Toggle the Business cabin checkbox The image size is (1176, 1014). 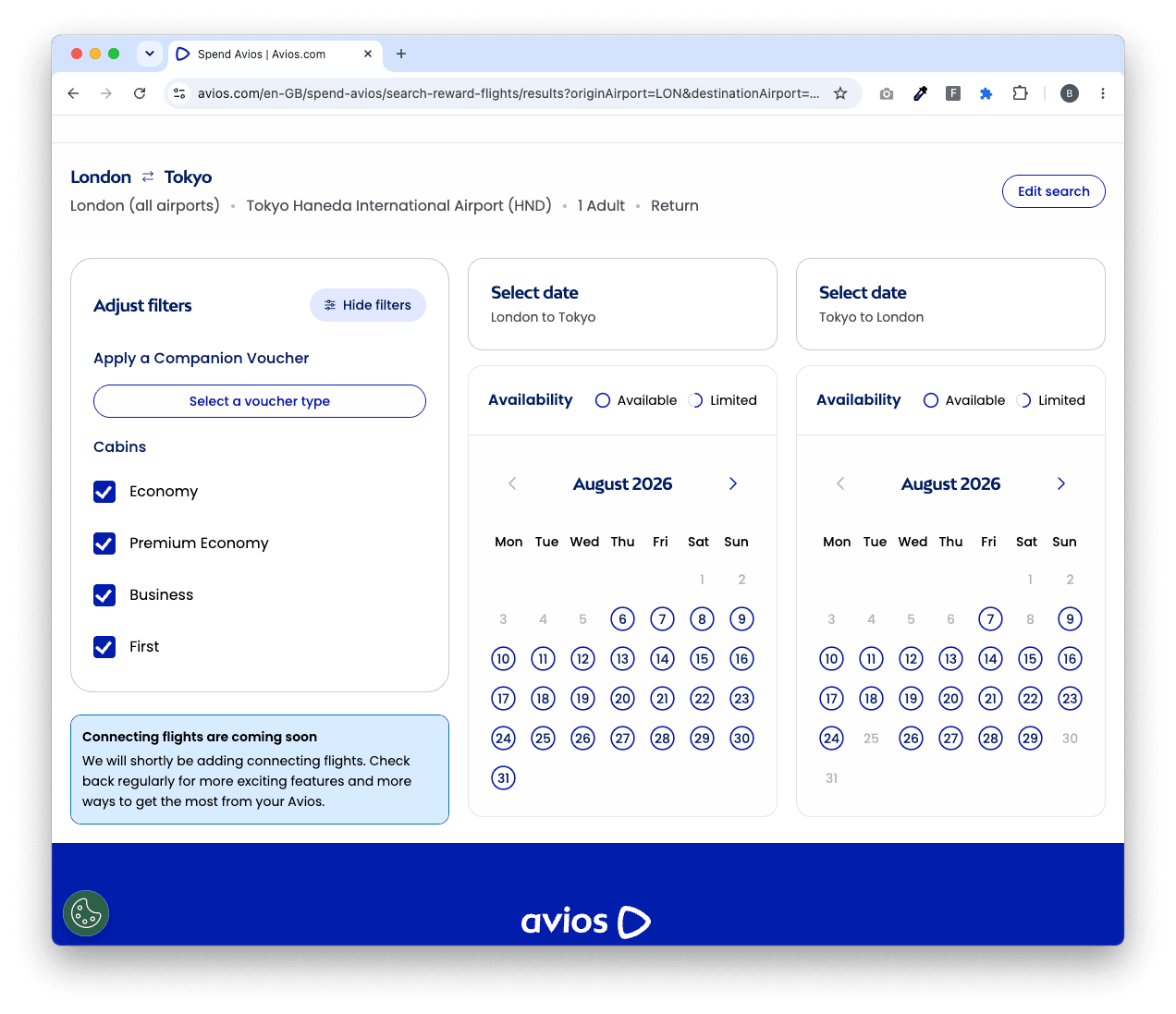(104, 595)
